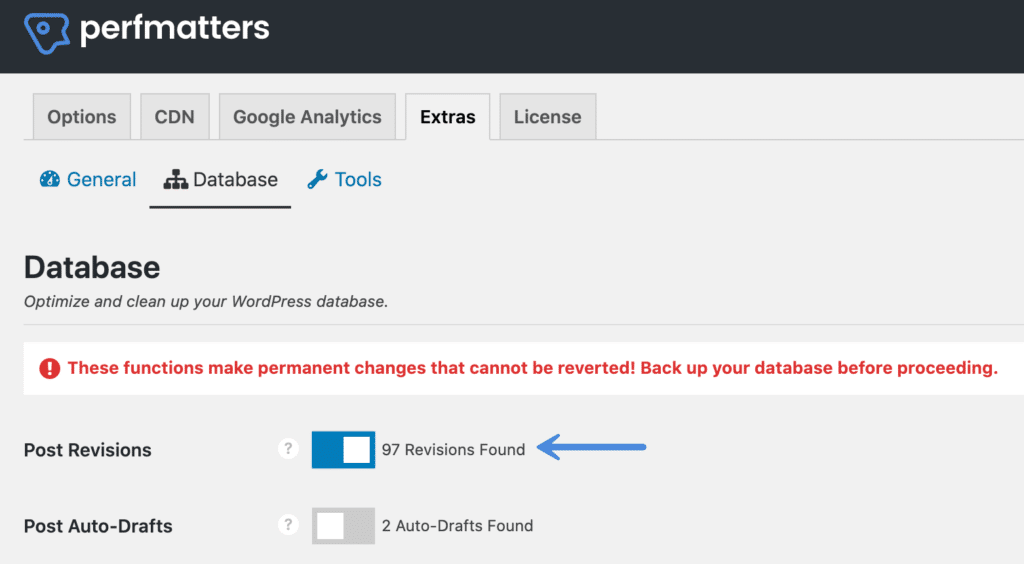Viewport: 1024px width, 564px height.
Task: Click the 'Optimize and clean up' description
Action: (x=206, y=302)
